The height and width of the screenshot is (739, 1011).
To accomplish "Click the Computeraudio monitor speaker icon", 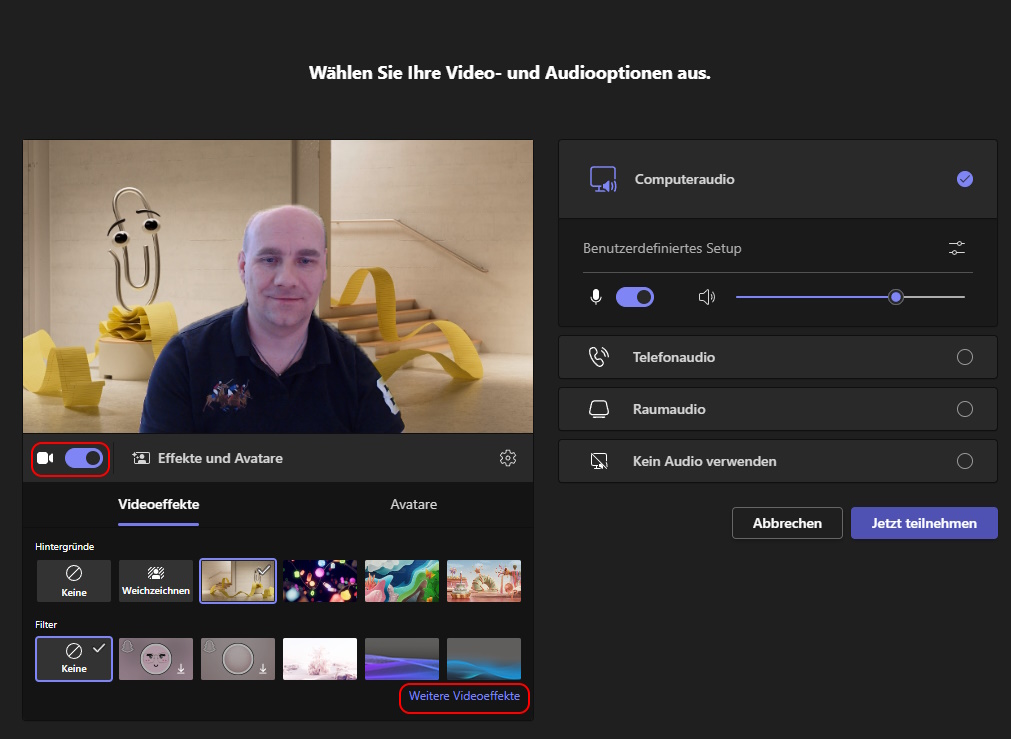I will pyautogui.click(x=604, y=179).
